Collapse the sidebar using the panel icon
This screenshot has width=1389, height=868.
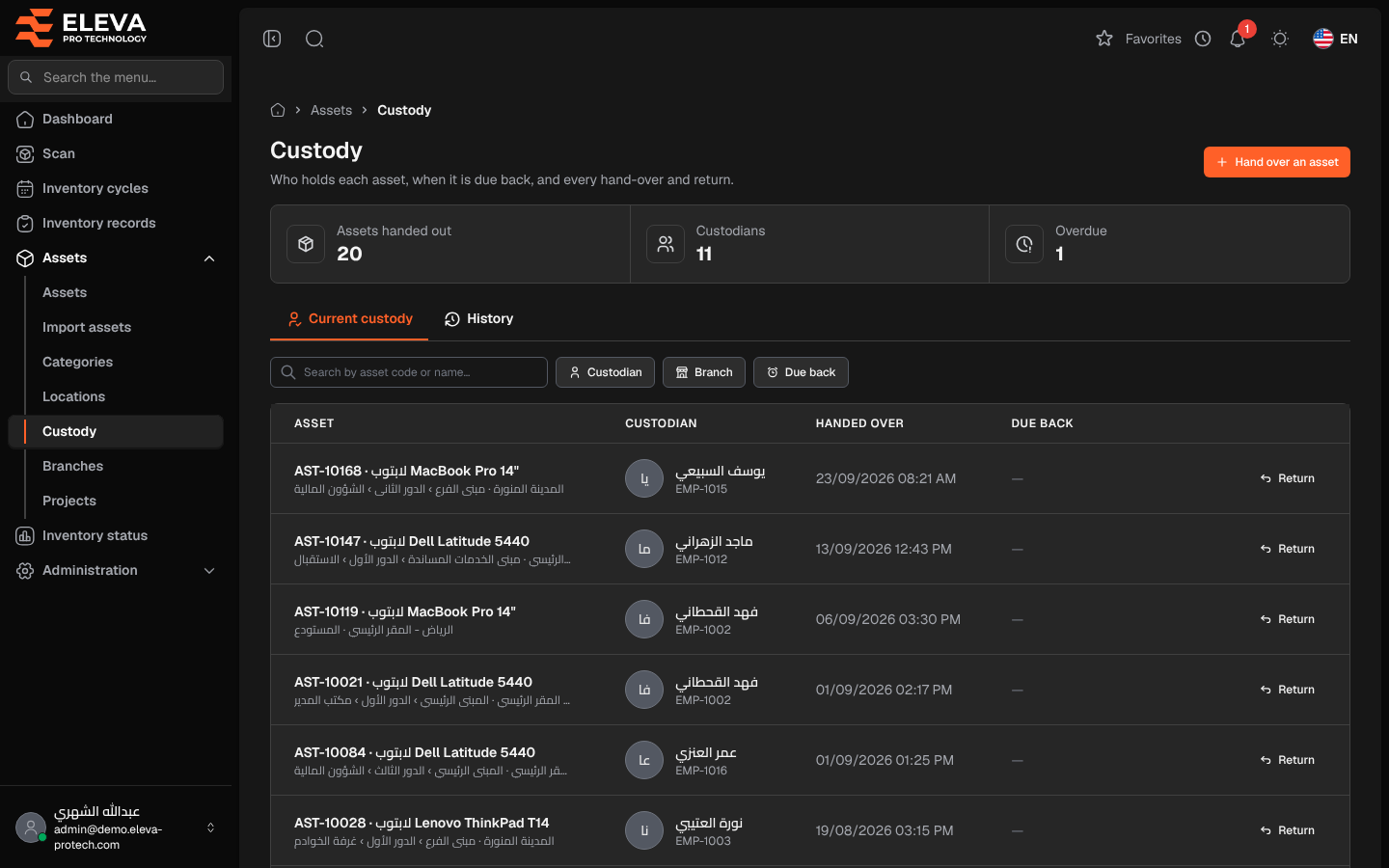(x=272, y=39)
